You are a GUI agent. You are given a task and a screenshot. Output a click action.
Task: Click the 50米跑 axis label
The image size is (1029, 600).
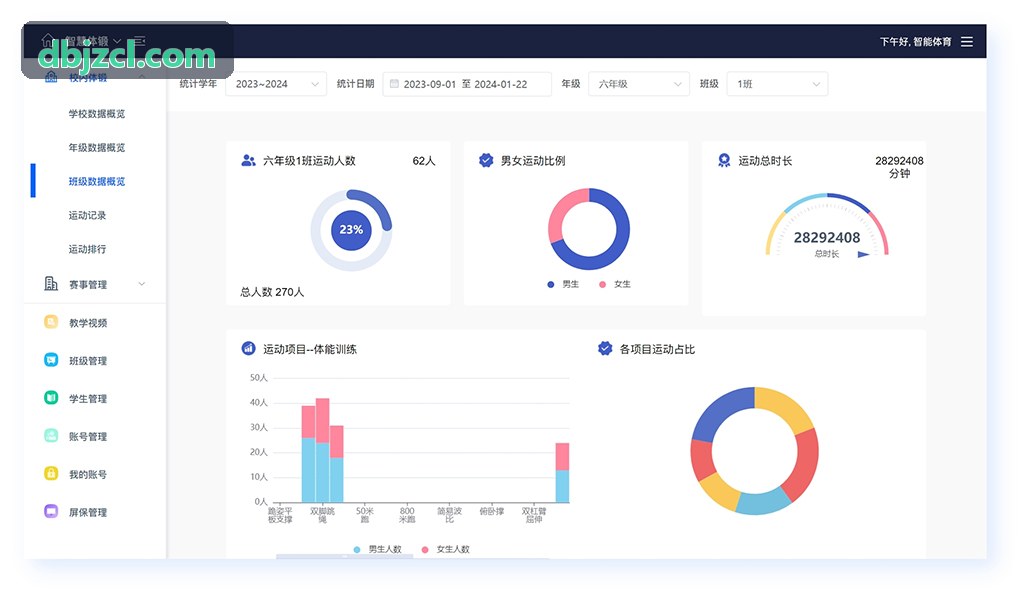(x=365, y=515)
